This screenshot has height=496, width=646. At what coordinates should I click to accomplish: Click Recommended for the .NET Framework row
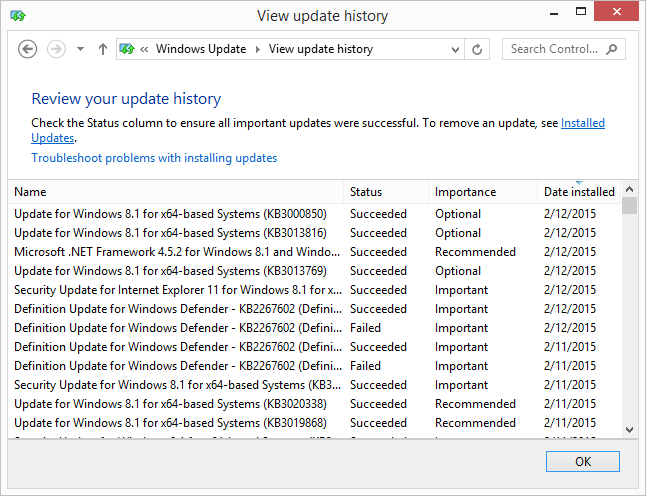point(475,252)
